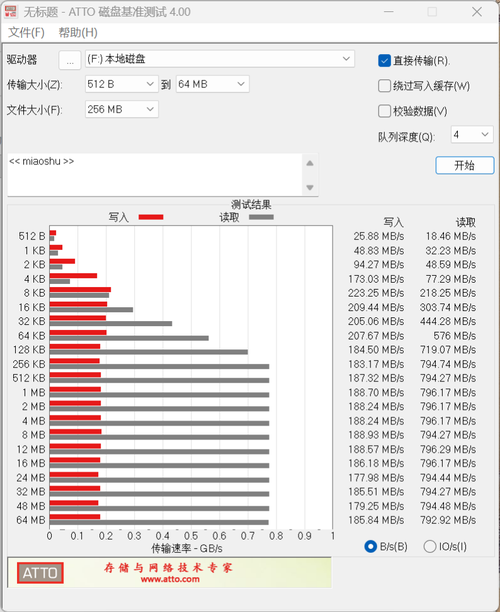Expand the 256 MB file size dropdown
This screenshot has width=500, height=612.
[x=122, y=109]
